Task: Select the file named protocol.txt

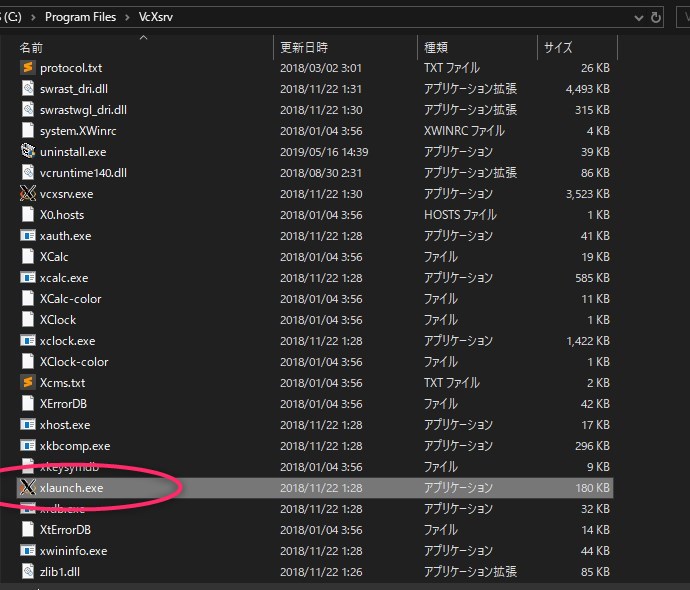Action: pos(71,68)
